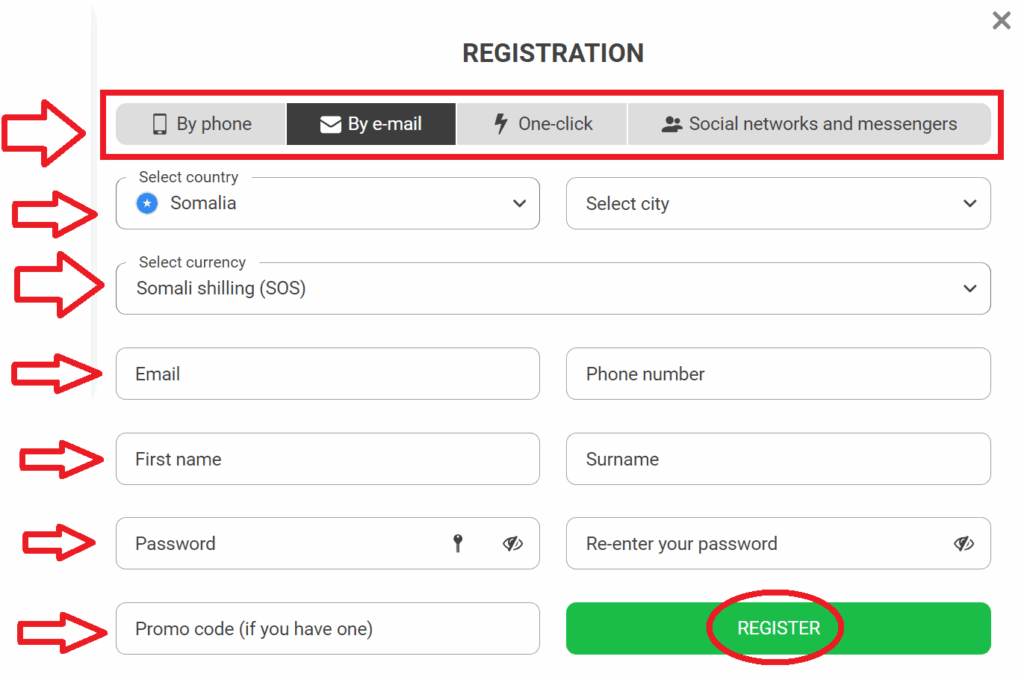This screenshot has height=680, width=1024.
Task: Click the Surname input field
Action: point(778,458)
